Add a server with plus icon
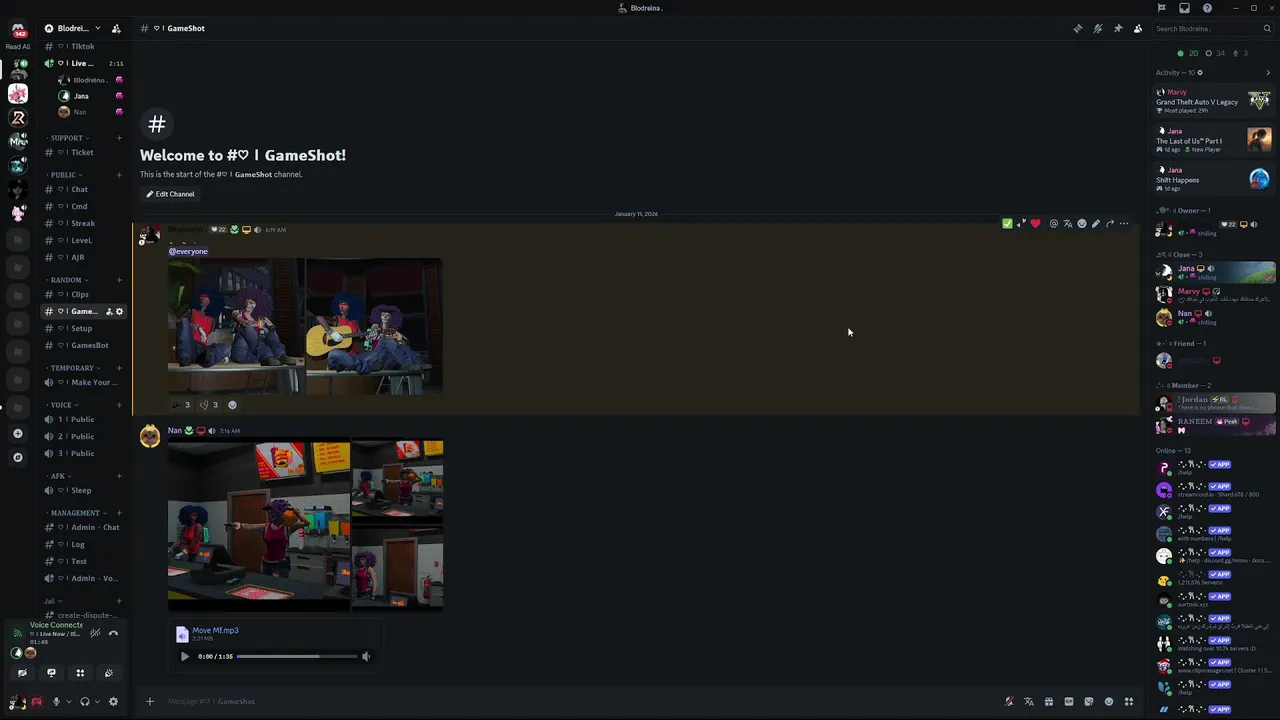This screenshot has width=1280, height=720. click(x=17, y=433)
